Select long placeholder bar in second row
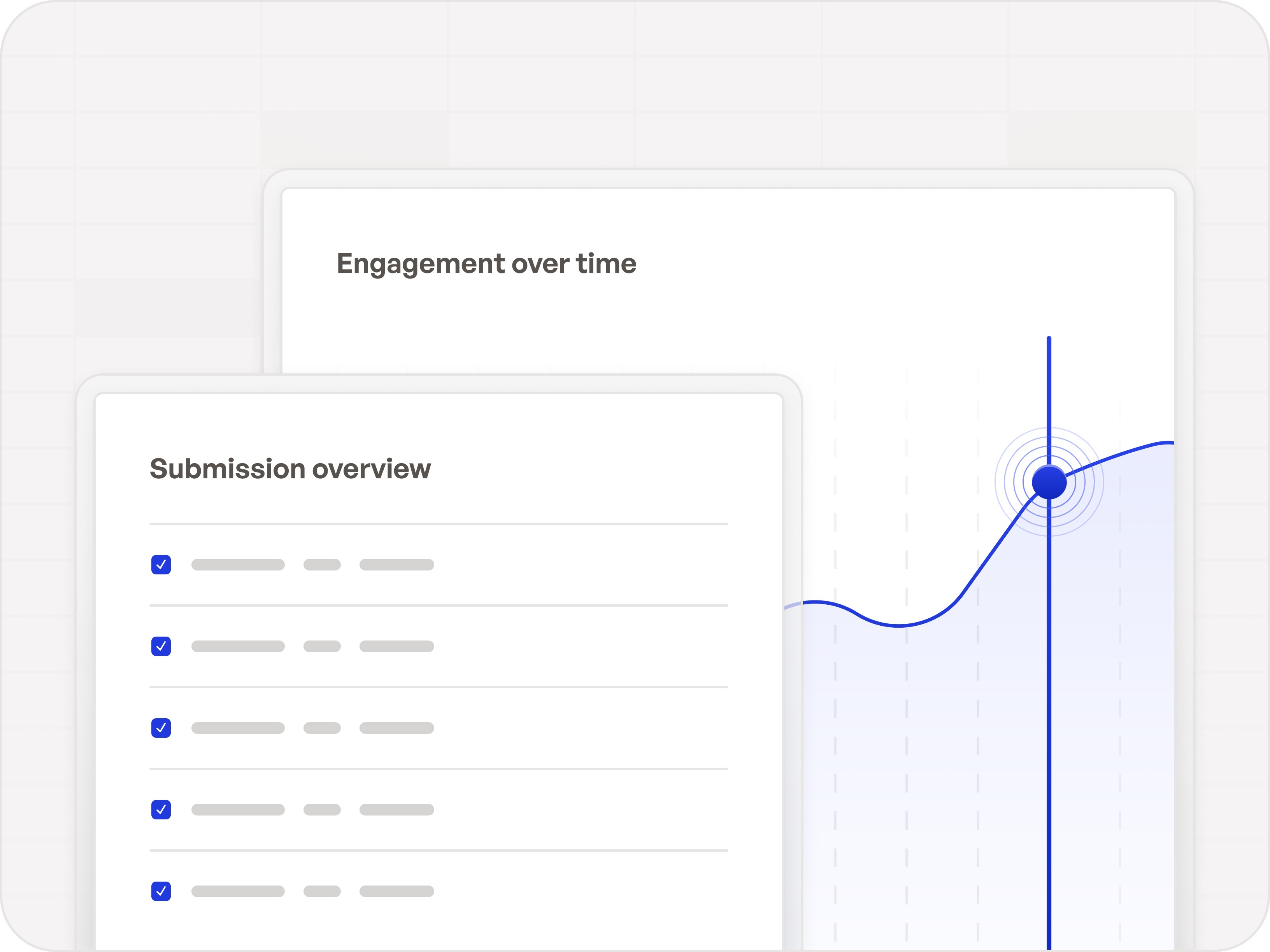The image size is (1270, 952). [238, 646]
